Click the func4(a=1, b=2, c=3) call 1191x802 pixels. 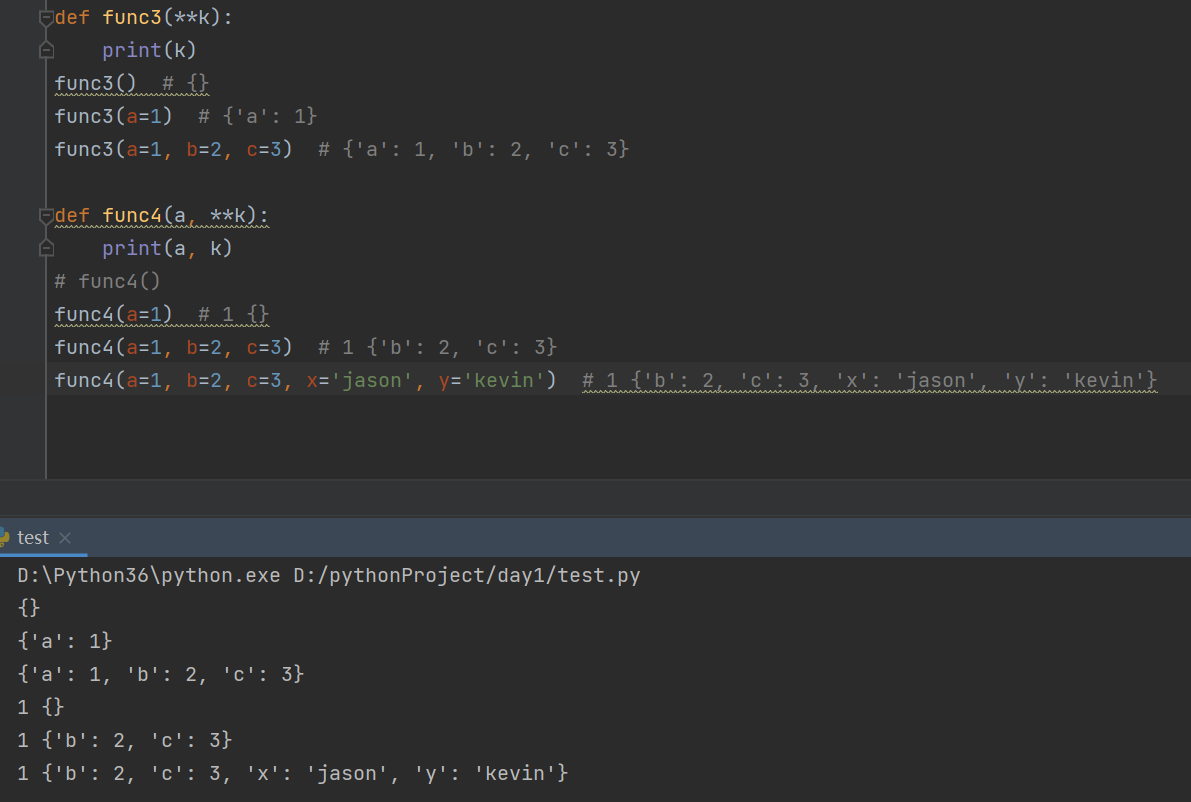click(174, 348)
